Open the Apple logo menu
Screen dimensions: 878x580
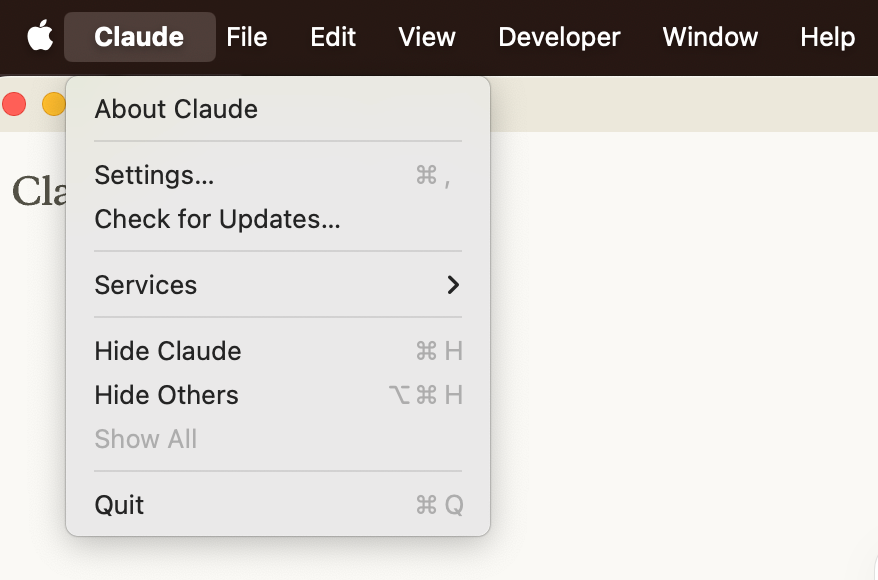click(40, 37)
